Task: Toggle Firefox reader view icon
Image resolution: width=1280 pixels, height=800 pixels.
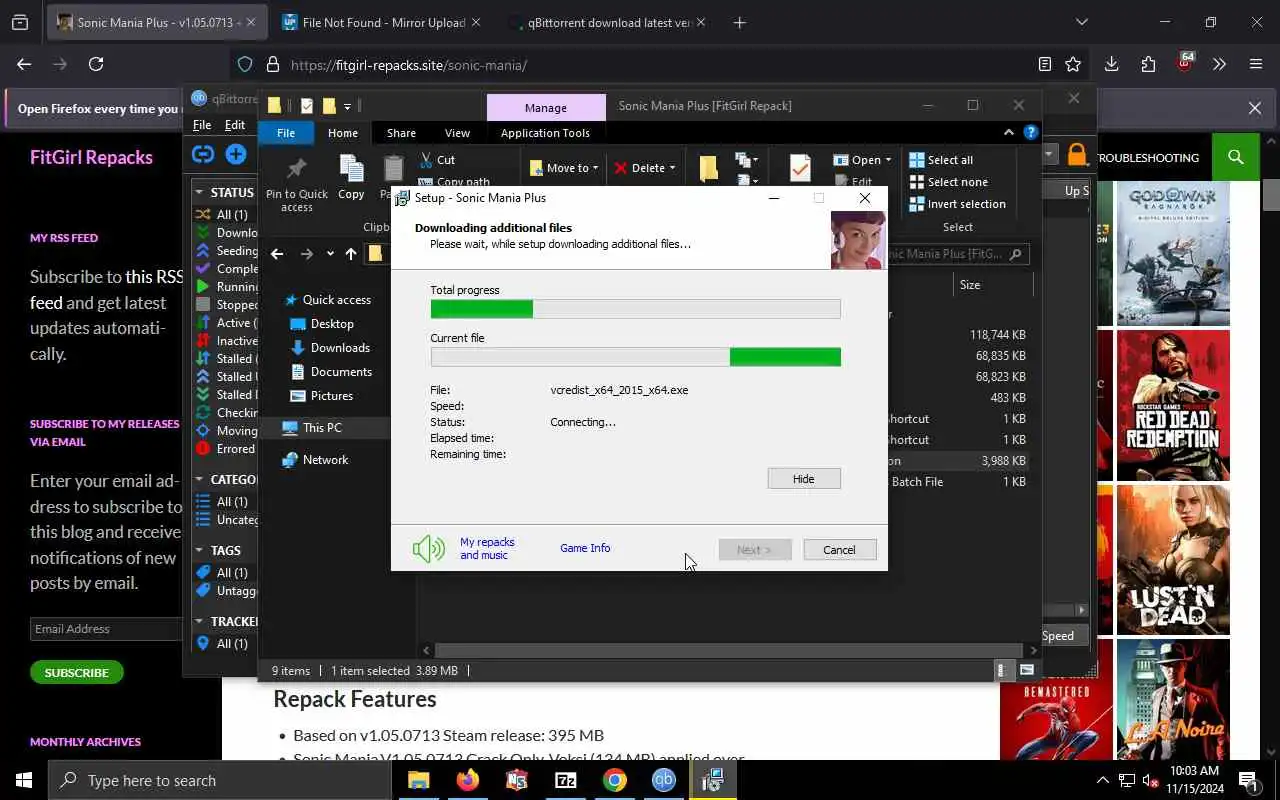Action: click(x=1044, y=64)
